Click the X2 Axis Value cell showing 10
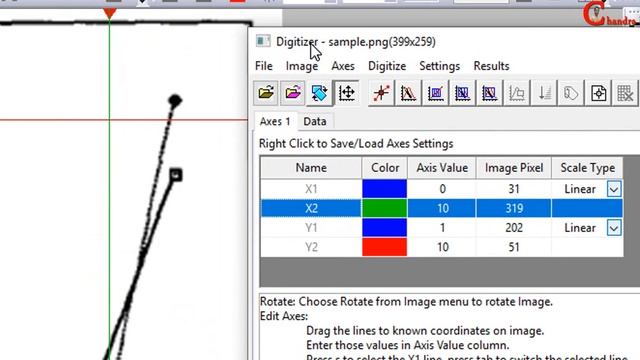 click(442, 209)
